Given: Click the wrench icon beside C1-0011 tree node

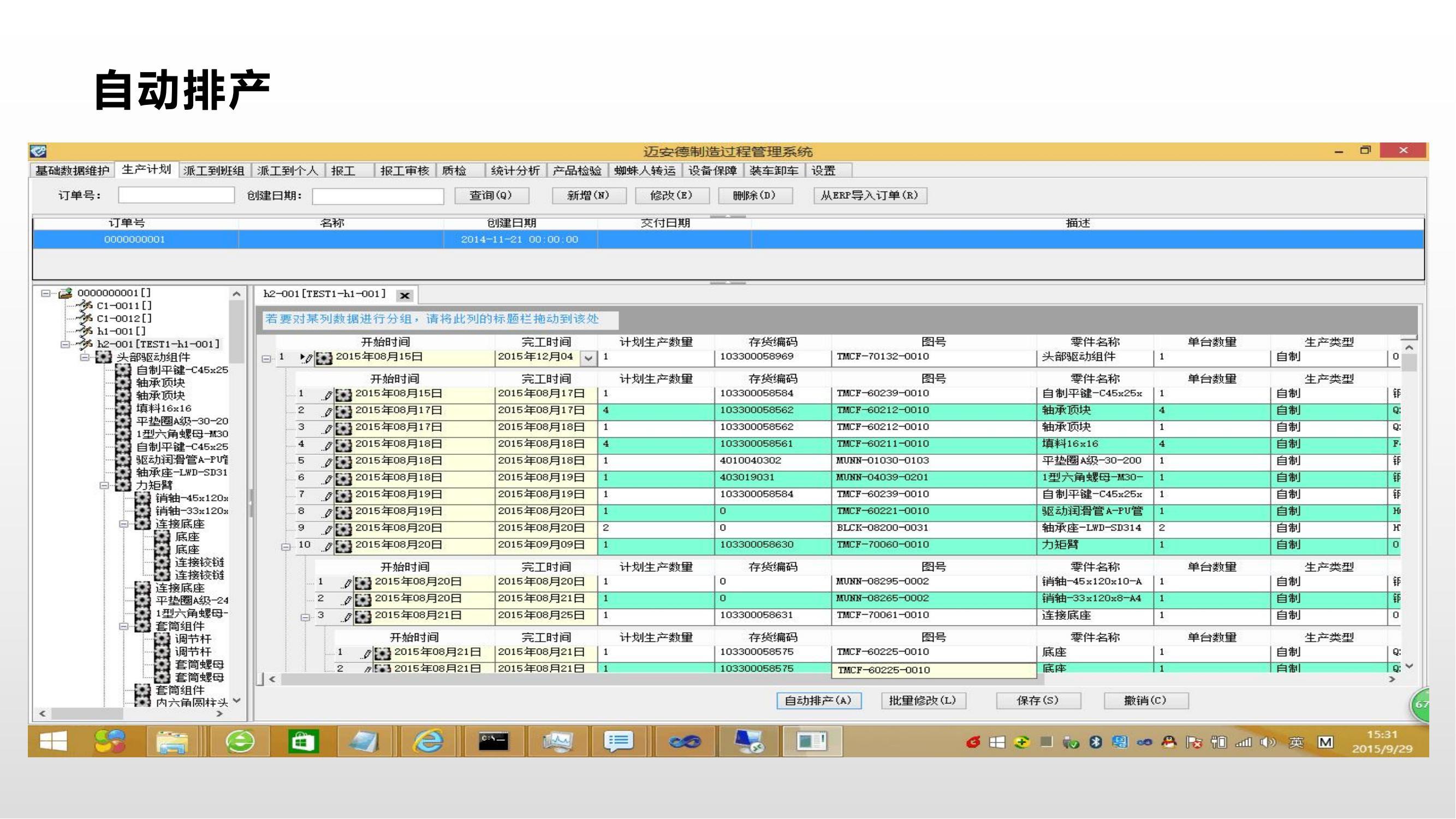Looking at the screenshot, I should click(x=85, y=306).
